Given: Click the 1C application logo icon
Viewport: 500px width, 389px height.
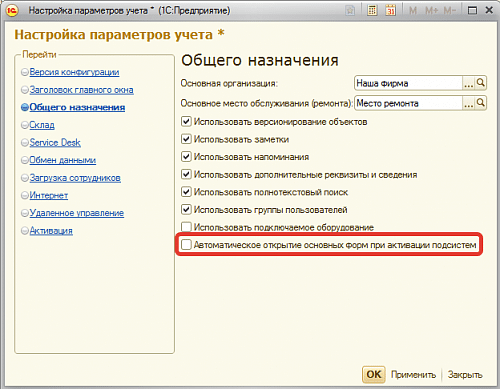Looking at the screenshot, I should (x=12, y=11).
